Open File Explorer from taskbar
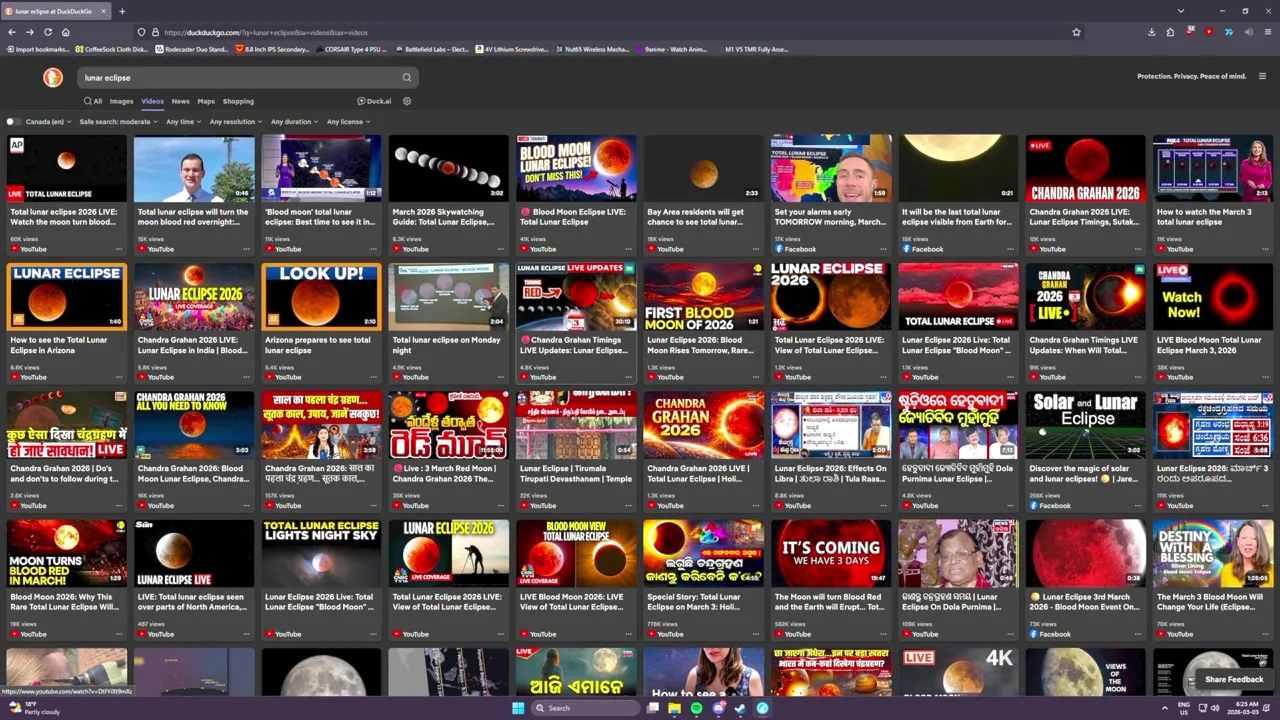1280x720 pixels. point(674,708)
